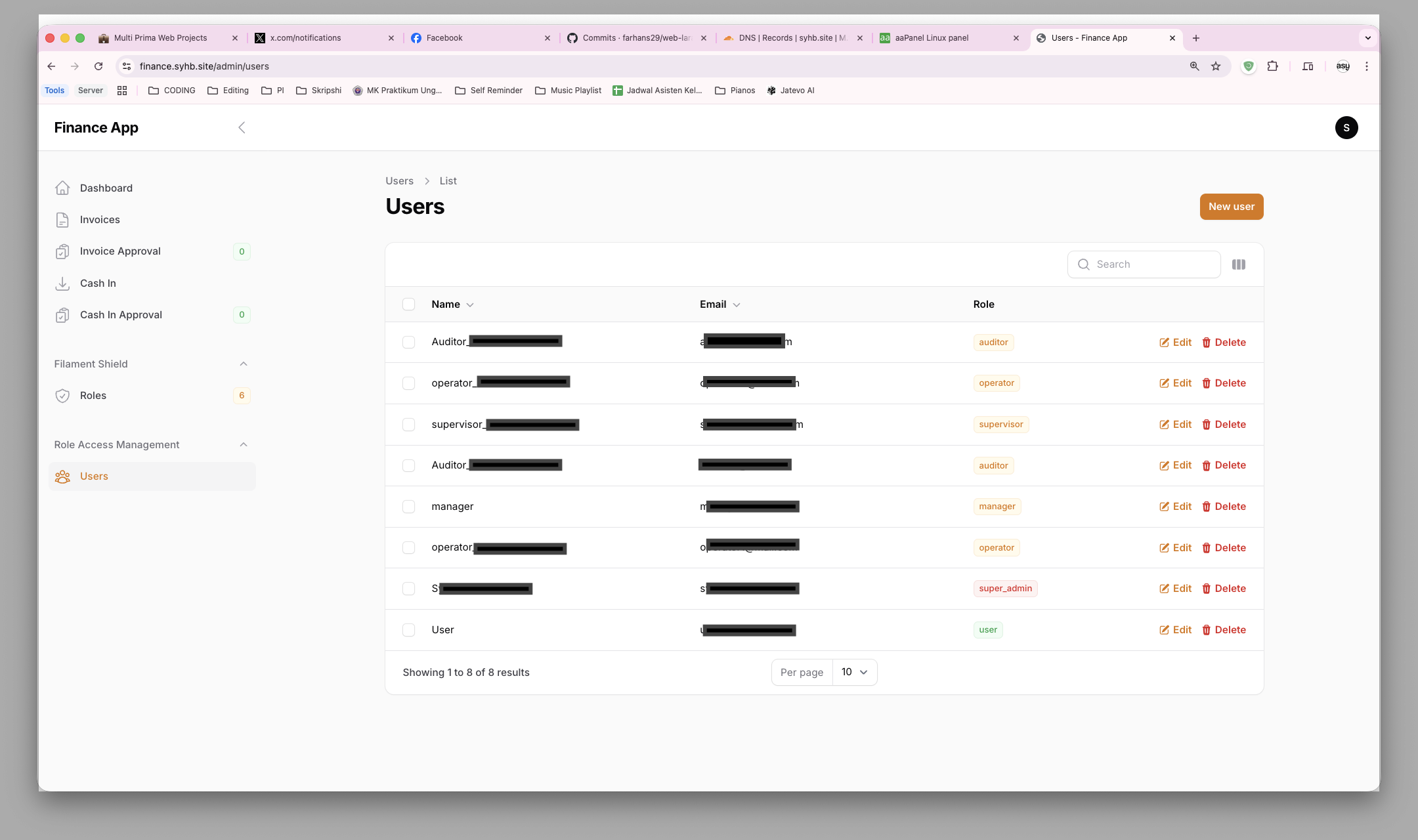Collapse sidebar with the left chevron icon
The image size is (1418, 840).
click(242, 128)
